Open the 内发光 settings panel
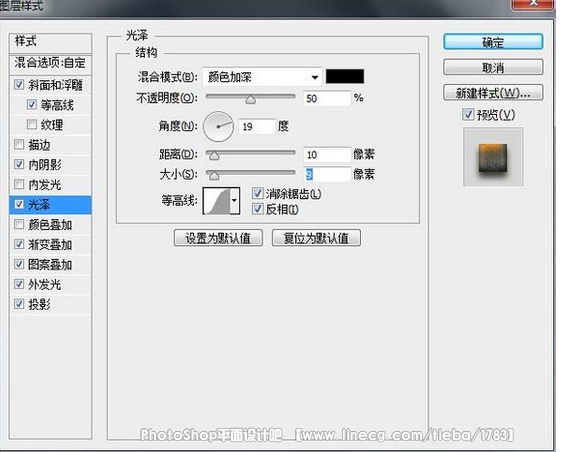Screen dimensions: 564x452 coord(45,184)
